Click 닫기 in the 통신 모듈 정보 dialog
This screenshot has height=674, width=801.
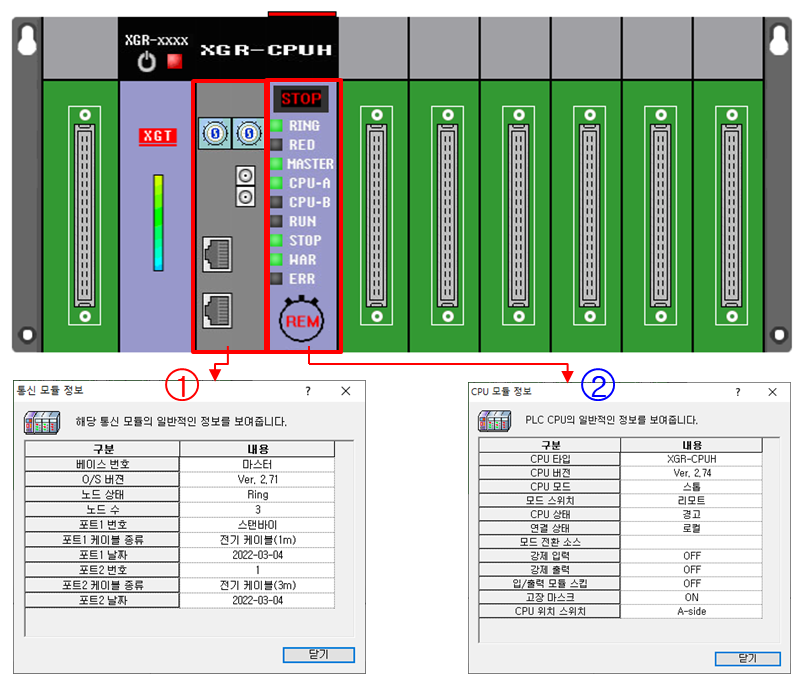pos(318,654)
